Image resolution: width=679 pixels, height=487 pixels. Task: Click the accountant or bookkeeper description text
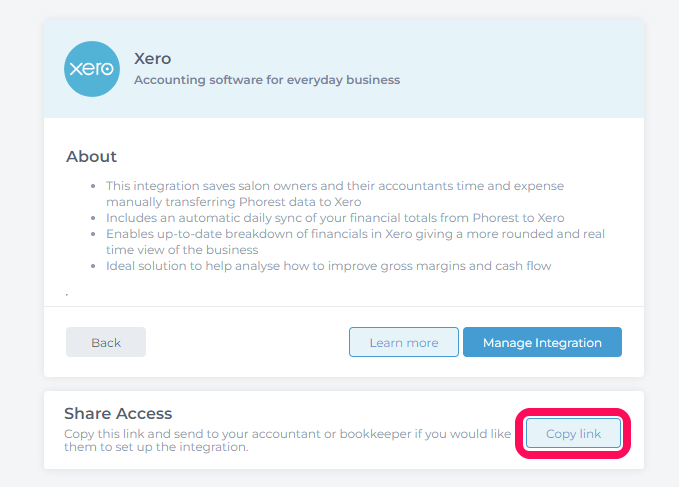pos(288,440)
